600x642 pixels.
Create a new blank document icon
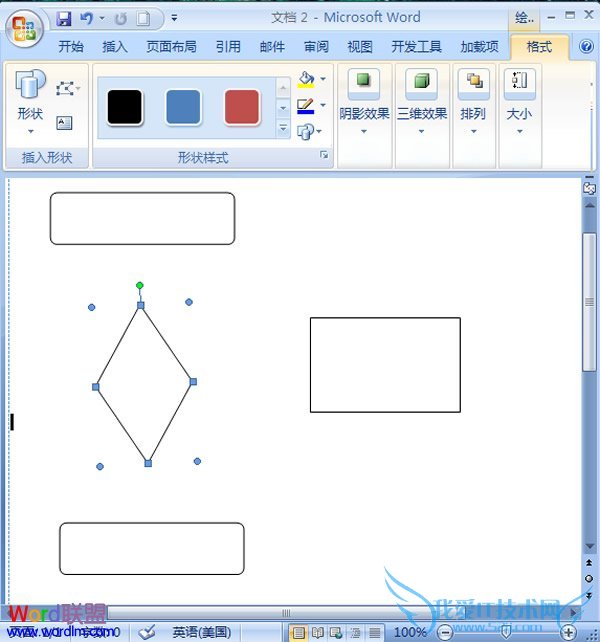[x=143, y=18]
